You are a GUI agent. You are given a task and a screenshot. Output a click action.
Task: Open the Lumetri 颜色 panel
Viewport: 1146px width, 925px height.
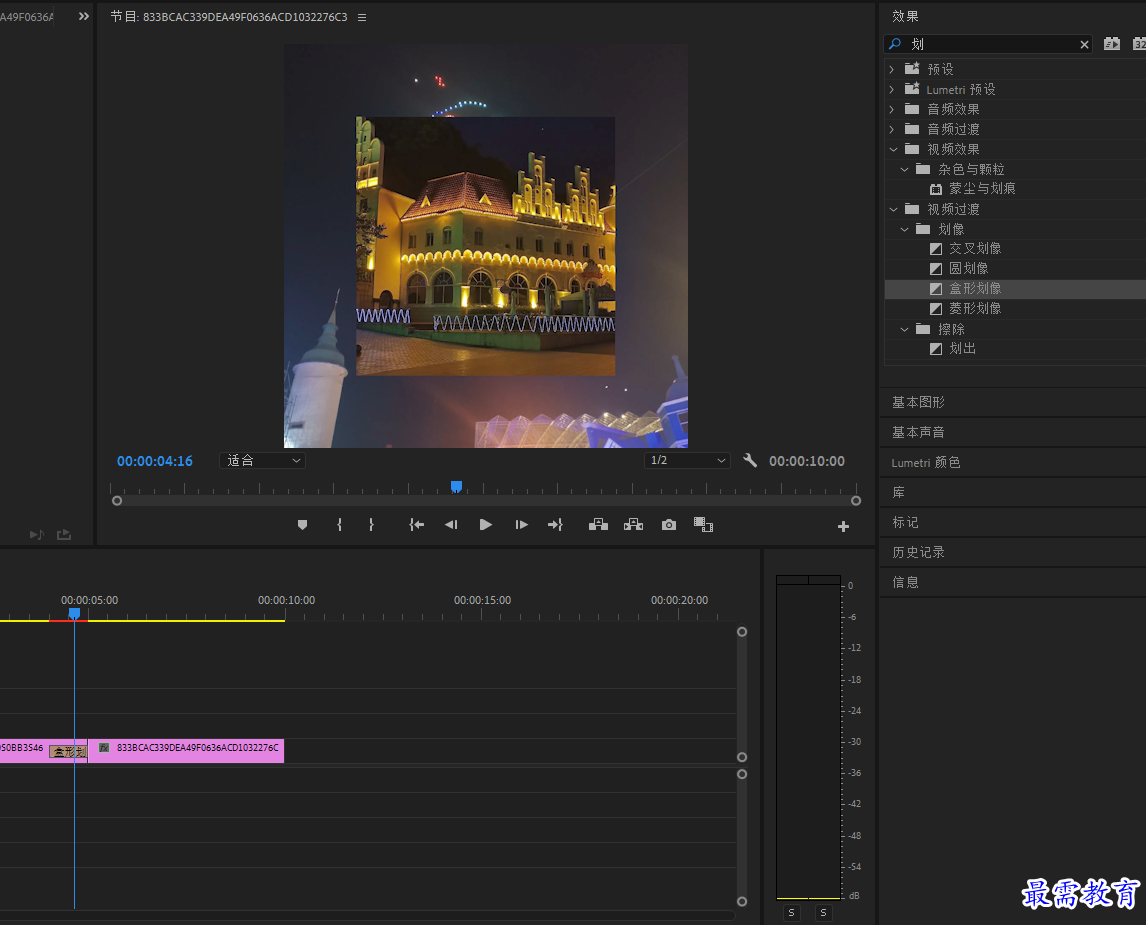point(925,462)
